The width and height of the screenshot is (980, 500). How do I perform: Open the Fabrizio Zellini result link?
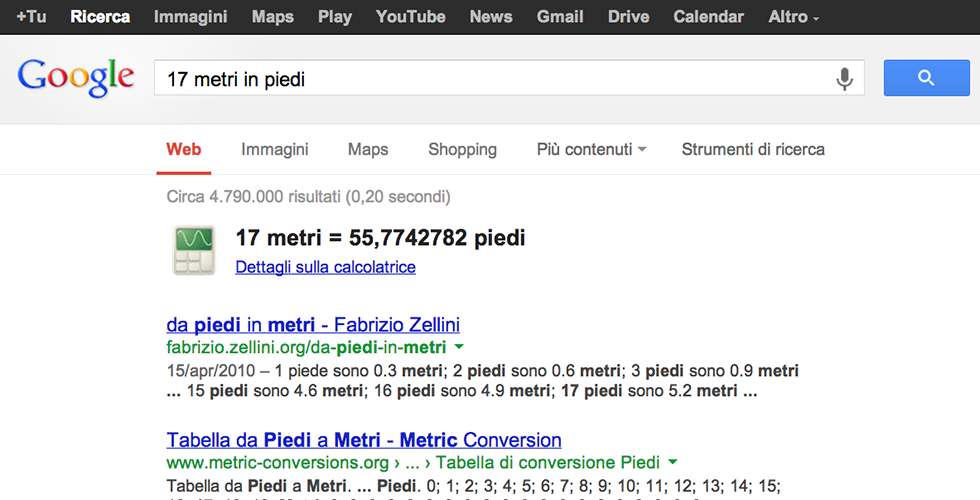coord(313,325)
